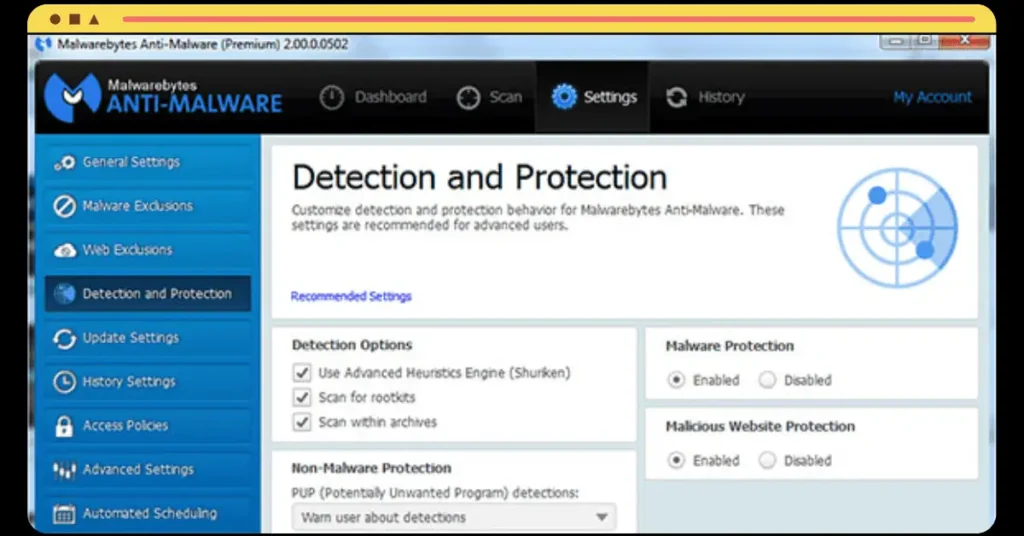Click the Automated Scheduling calendar icon
The height and width of the screenshot is (536, 1024).
pos(64,514)
